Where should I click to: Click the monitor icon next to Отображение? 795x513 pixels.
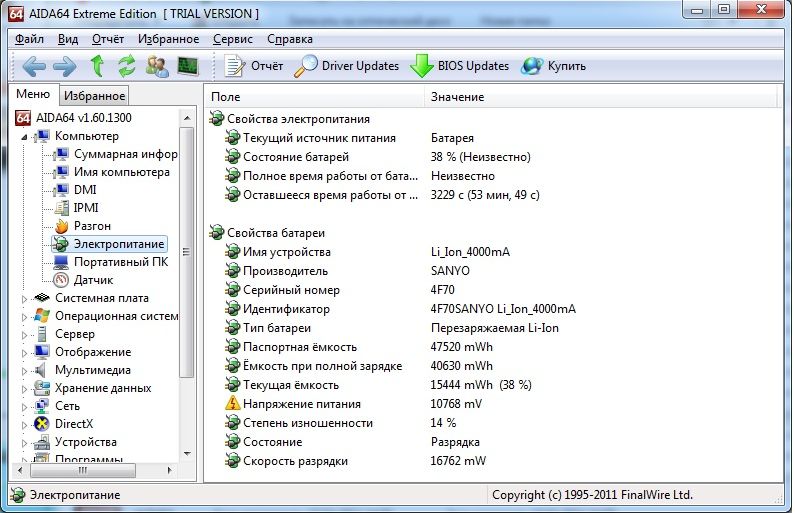click(42, 352)
